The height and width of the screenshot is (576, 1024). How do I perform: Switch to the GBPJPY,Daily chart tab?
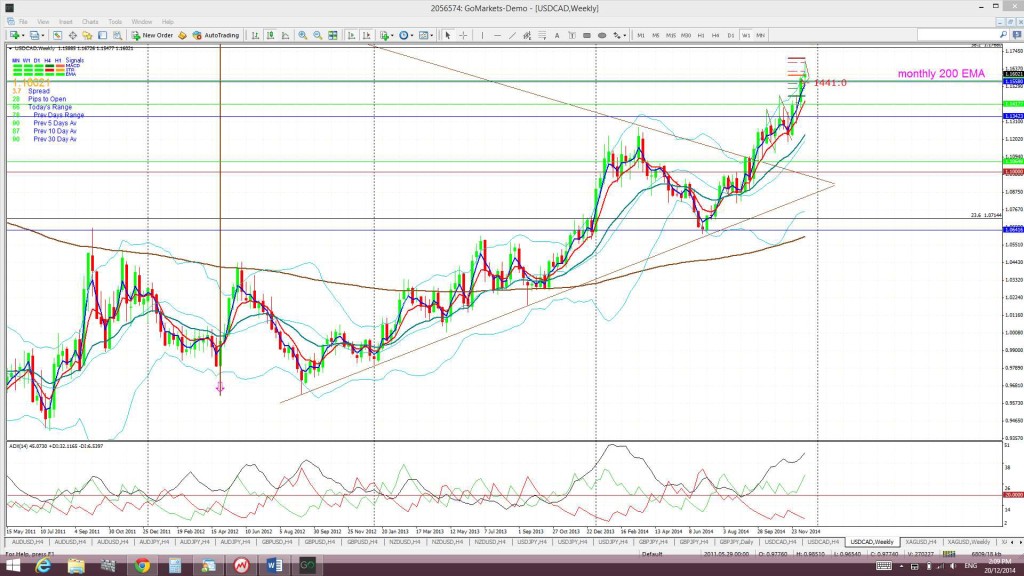tap(736, 542)
